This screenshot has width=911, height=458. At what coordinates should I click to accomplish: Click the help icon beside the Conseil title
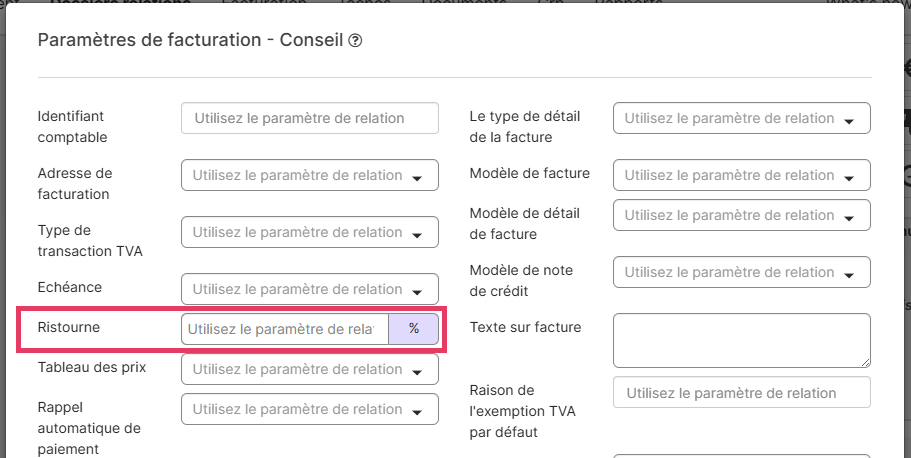click(x=355, y=41)
